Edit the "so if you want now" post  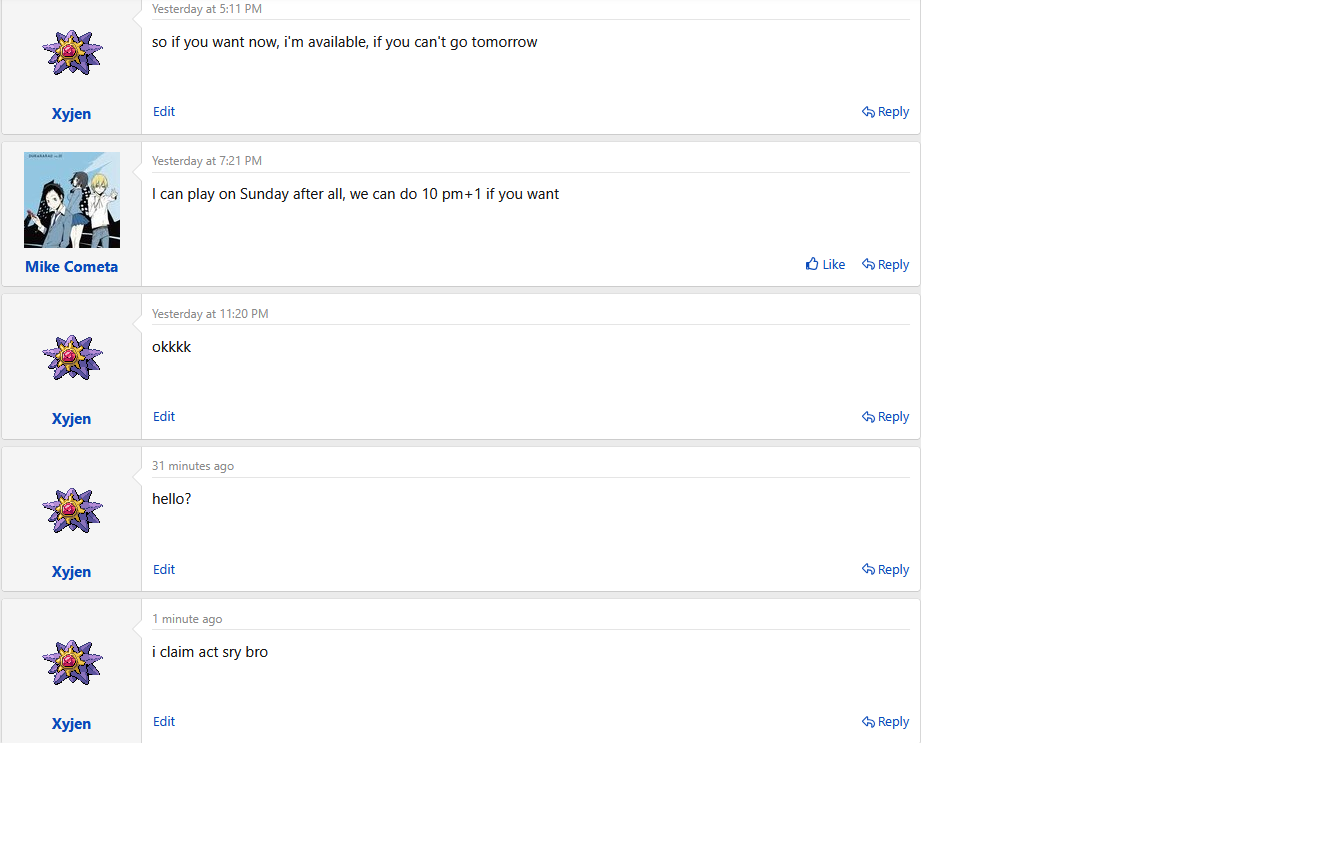coord(164,111)
